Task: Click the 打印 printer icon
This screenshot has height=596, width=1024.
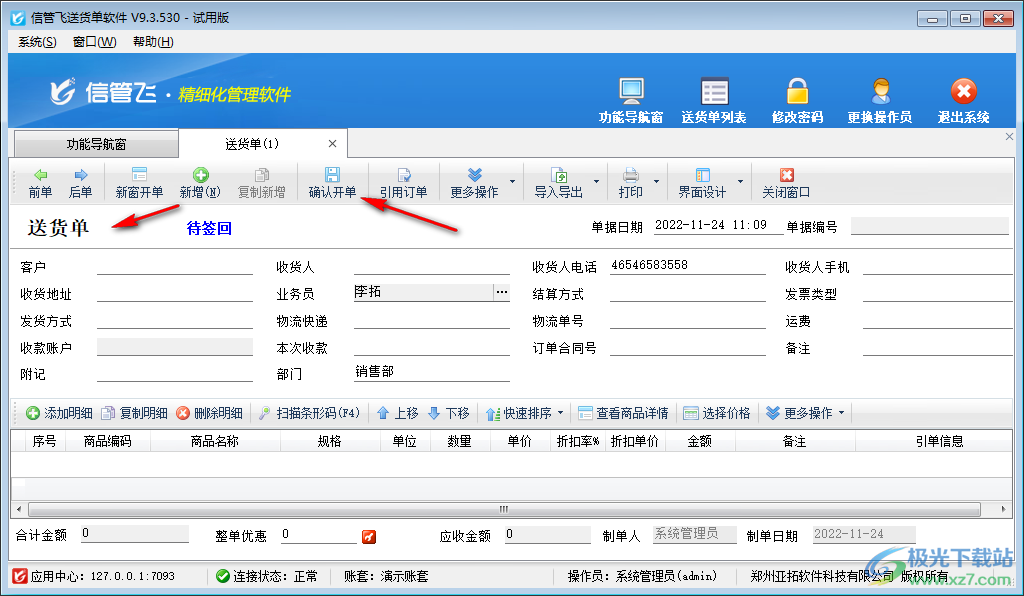Action: click(630, 174)
